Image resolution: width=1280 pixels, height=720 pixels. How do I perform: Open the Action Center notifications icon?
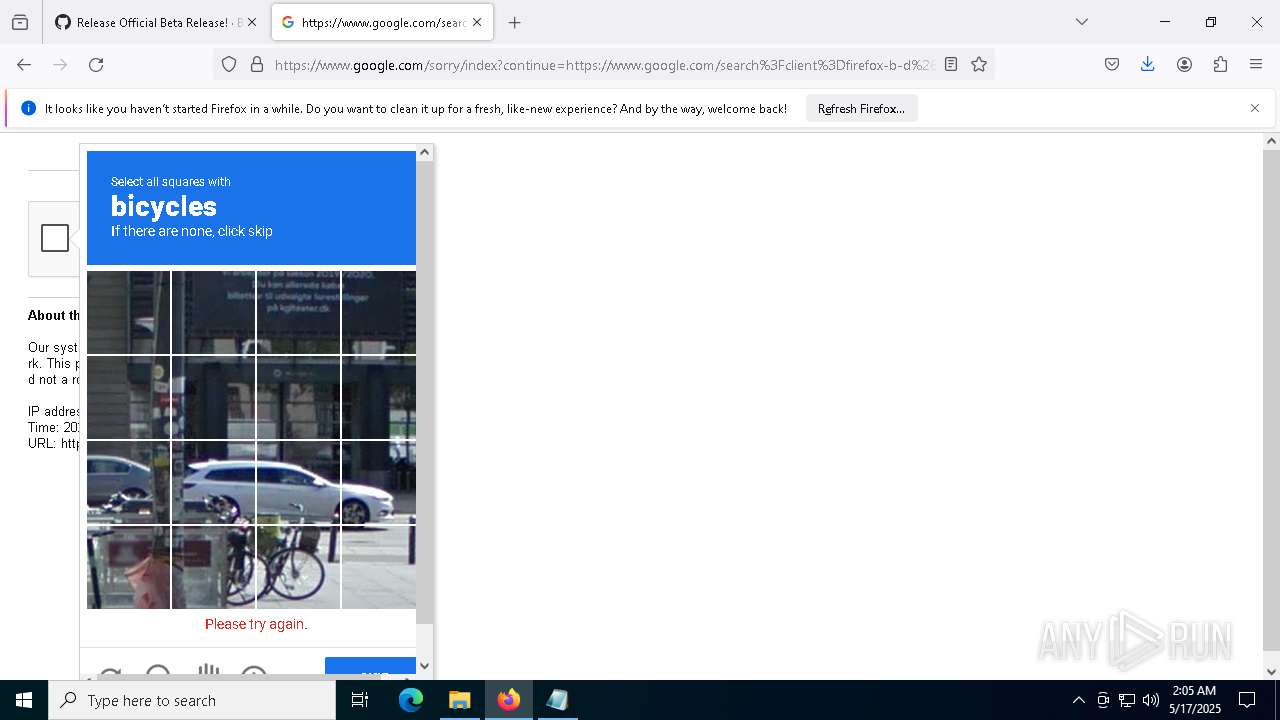click(x=1247, y=700)
